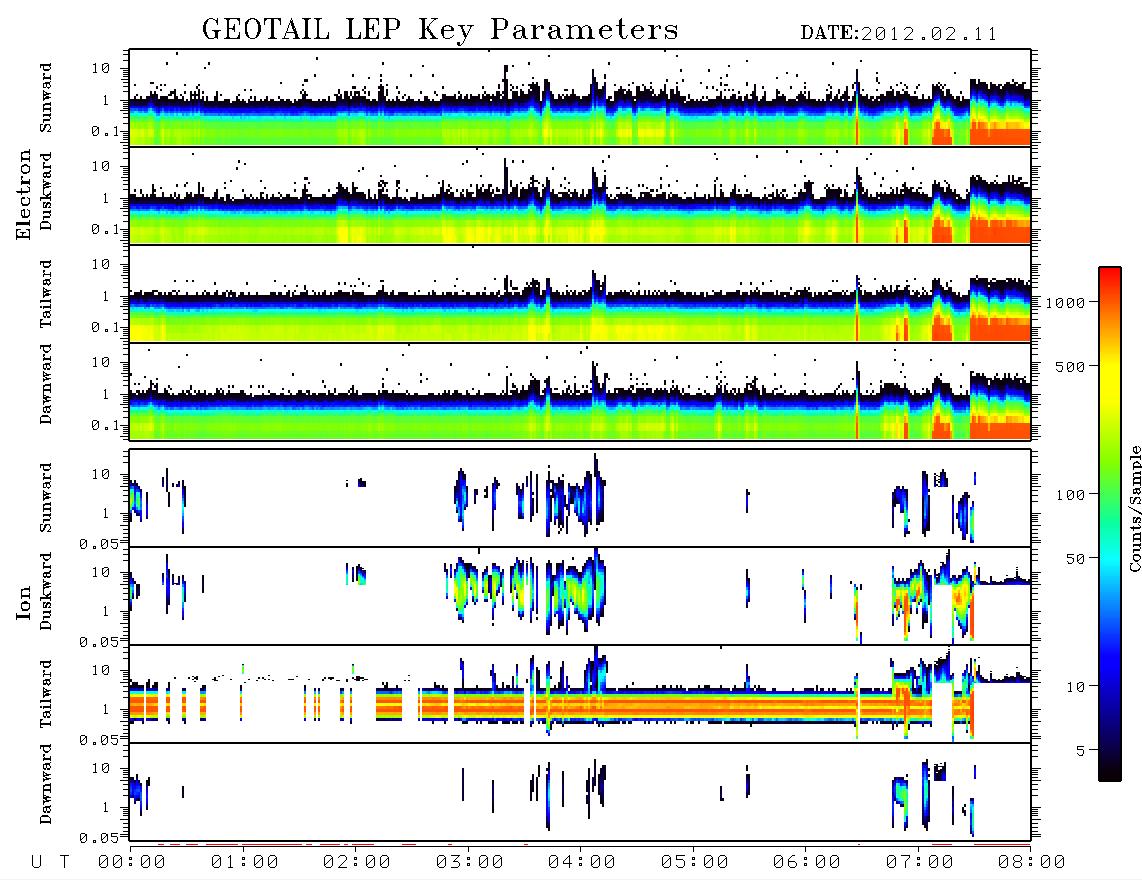Click the "0.1" tick of Electron Sunward axis
1142x880 pixels.
click(x=105, y=130)
